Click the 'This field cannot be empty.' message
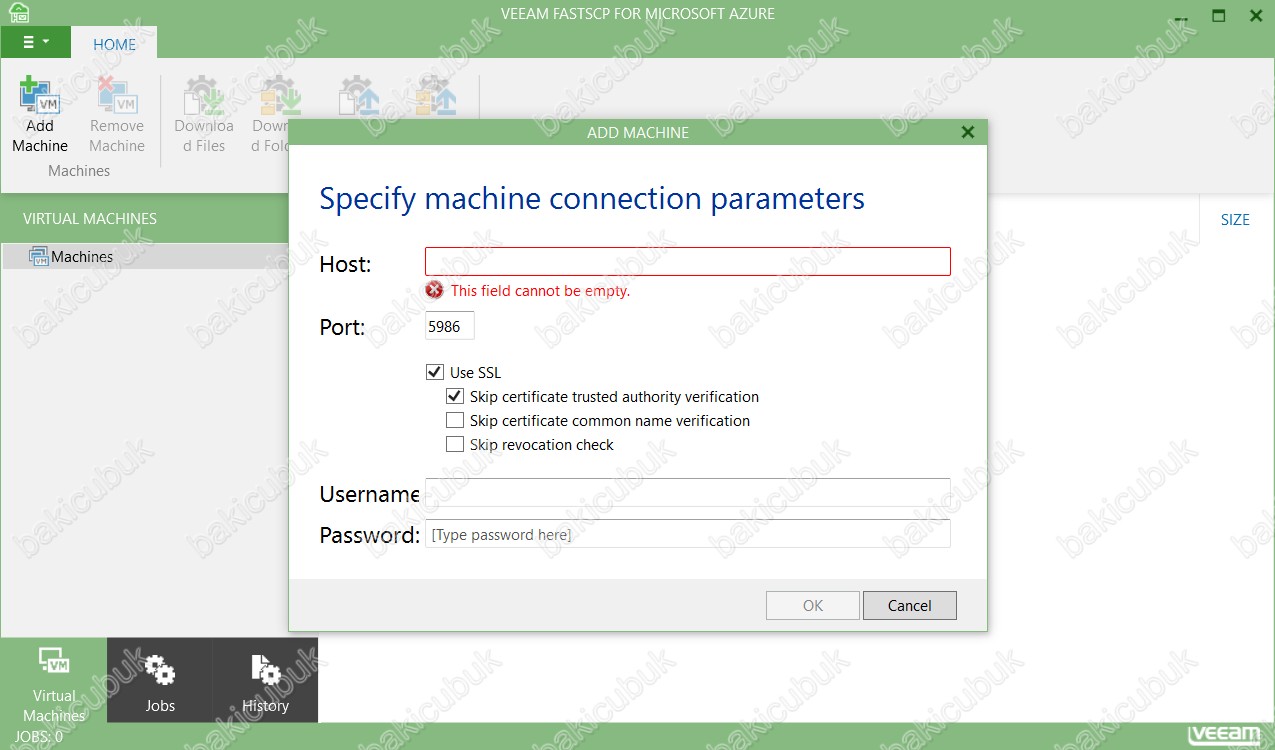 [540, 291]
